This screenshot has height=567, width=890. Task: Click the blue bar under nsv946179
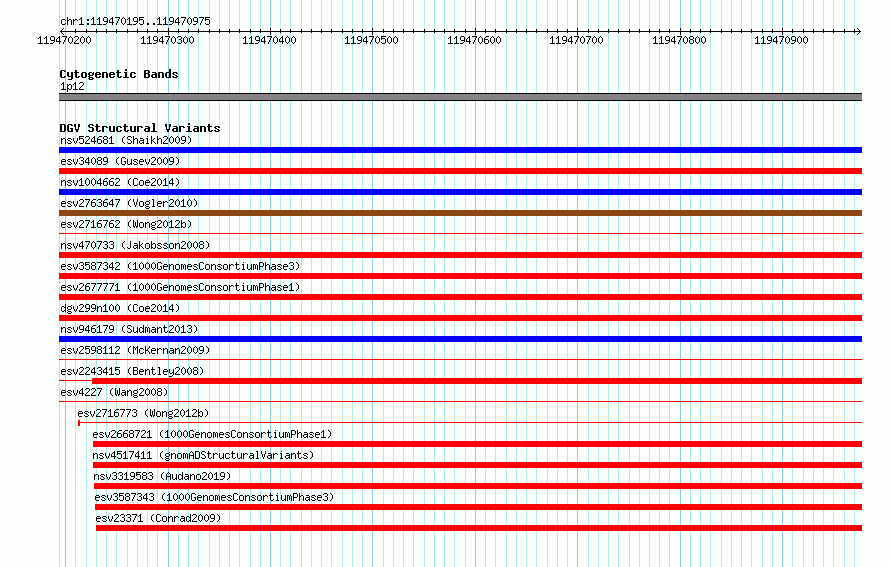460,339
